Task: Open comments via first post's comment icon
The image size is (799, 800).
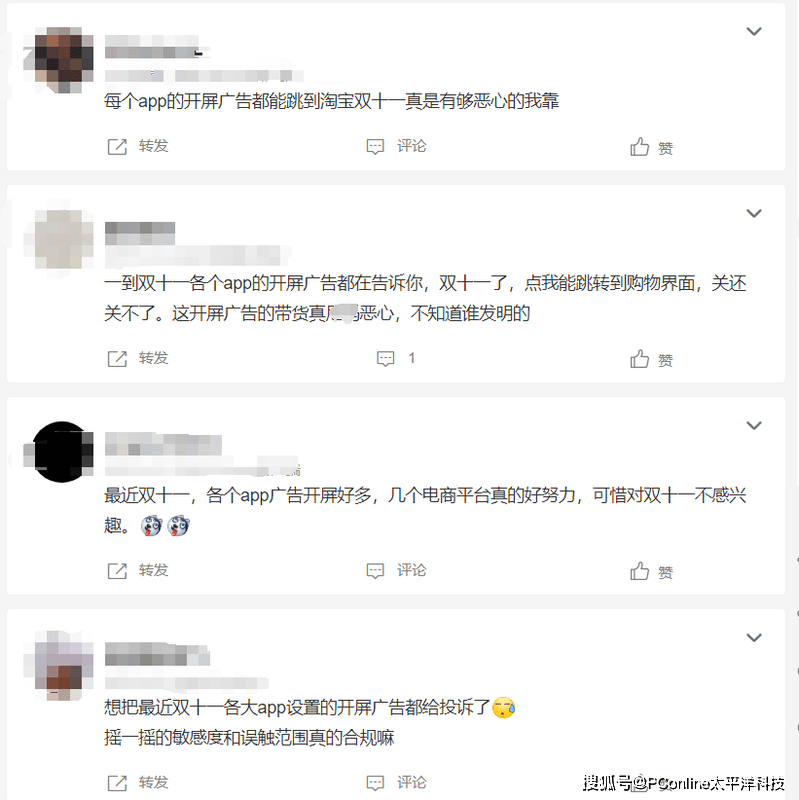Action: [375, 147]
